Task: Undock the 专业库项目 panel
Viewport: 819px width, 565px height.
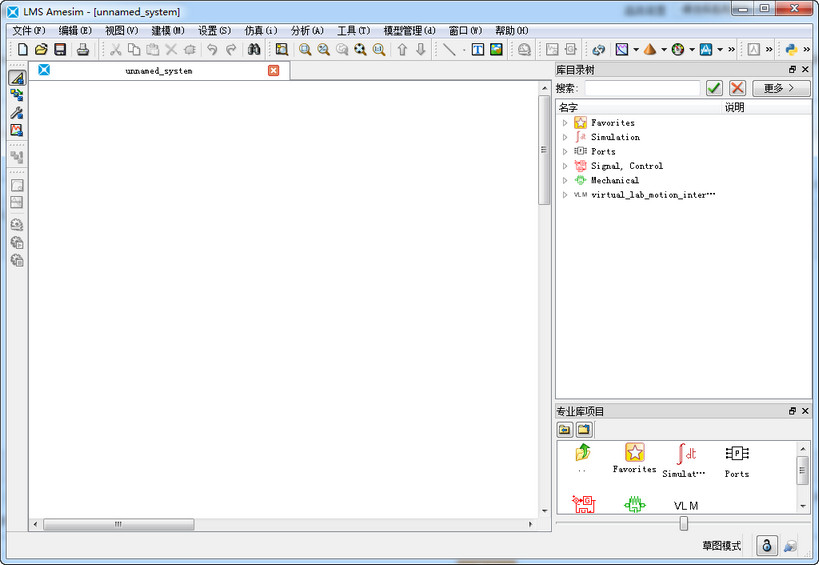Action: pyautogui.click(x=792, y=411)
